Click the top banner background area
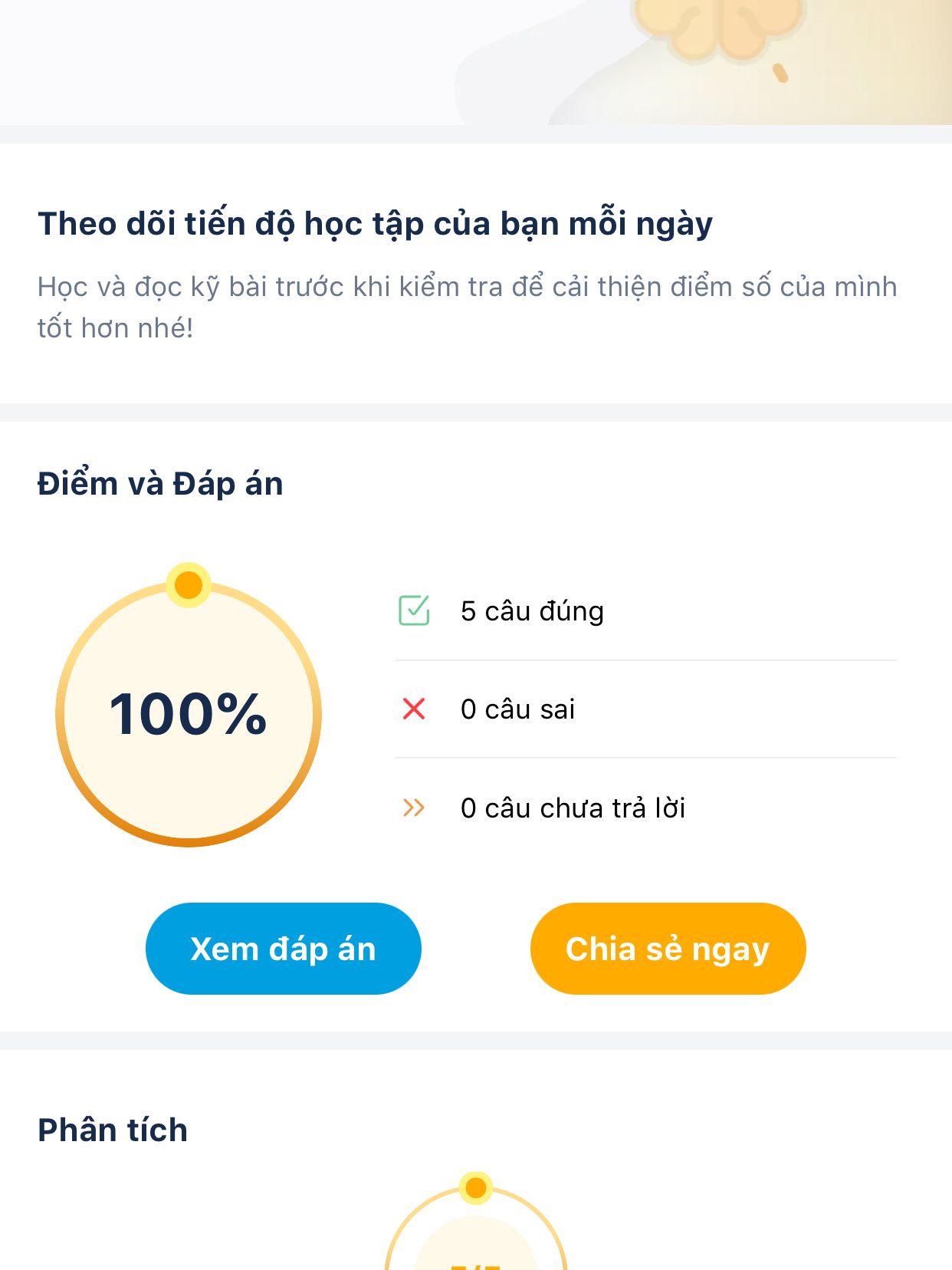The height and width of the screenshot is (1270, 952). point(476,62)
